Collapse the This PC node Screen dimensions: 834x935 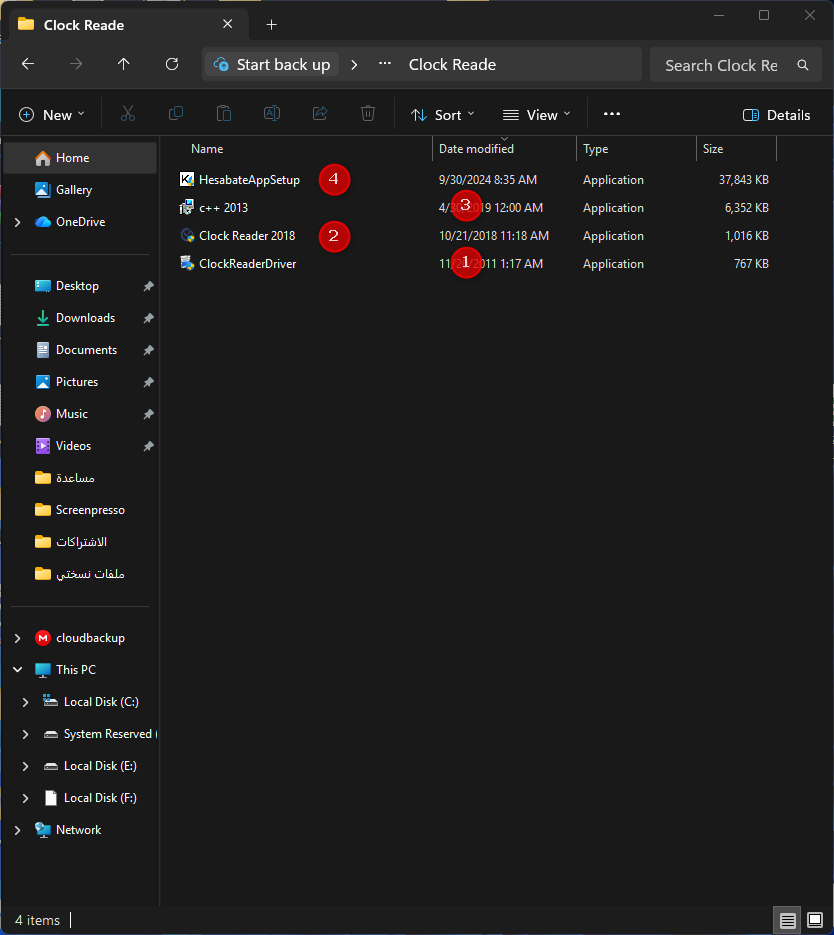point(17,670)
